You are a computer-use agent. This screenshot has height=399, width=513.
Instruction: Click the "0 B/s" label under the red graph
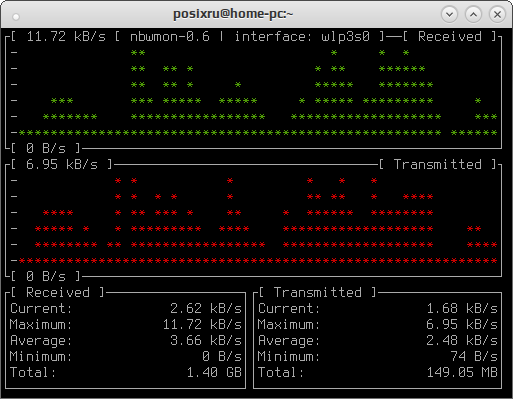point(46,276)
